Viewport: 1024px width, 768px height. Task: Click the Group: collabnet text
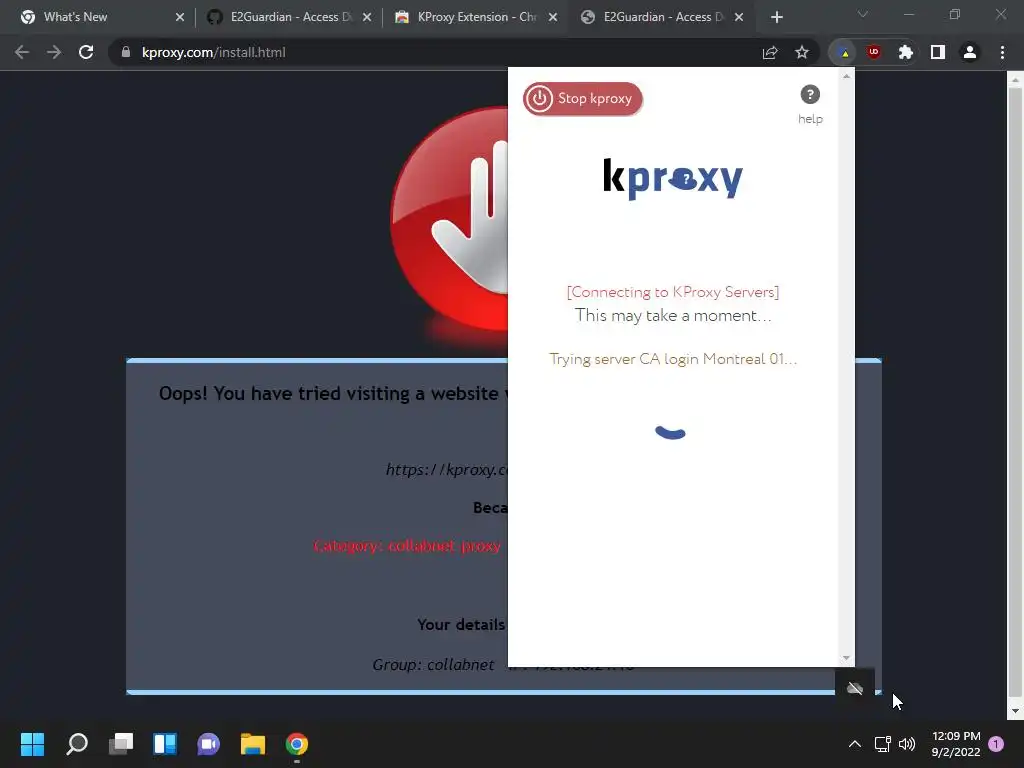coord(433,665)
